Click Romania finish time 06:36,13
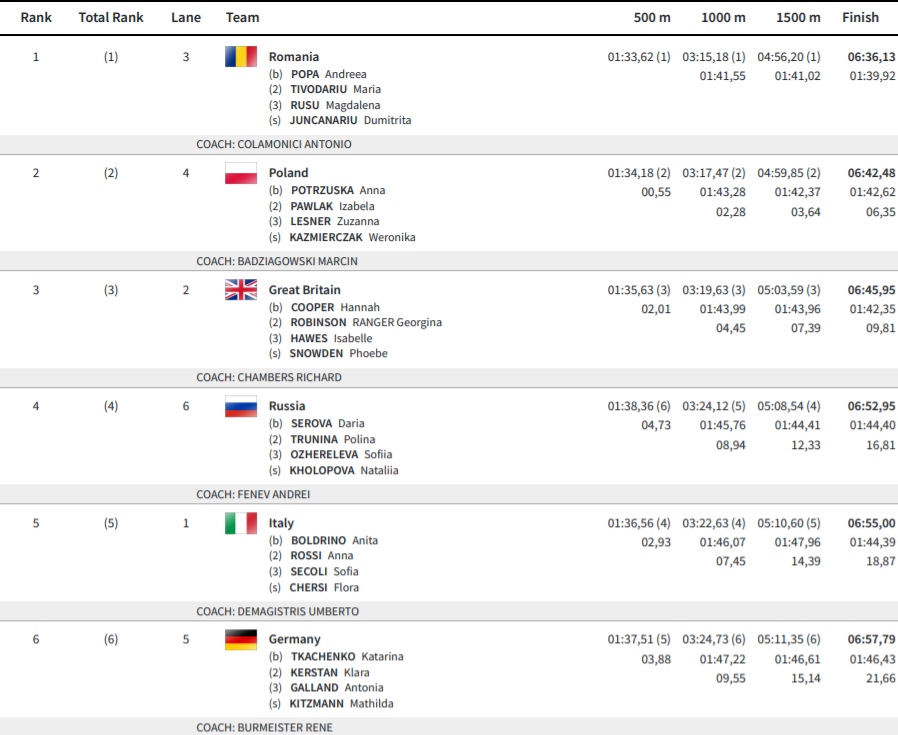Image resolution: width=898 pixels, height=735 pixels. [871, 57]
